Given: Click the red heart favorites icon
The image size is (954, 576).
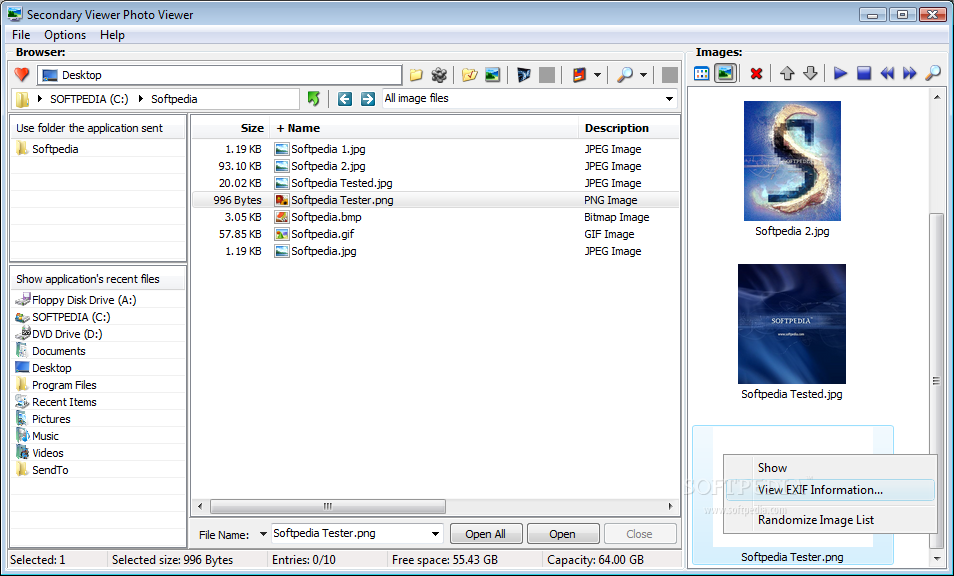Looking at the screenshot, I should click(22, 75).
